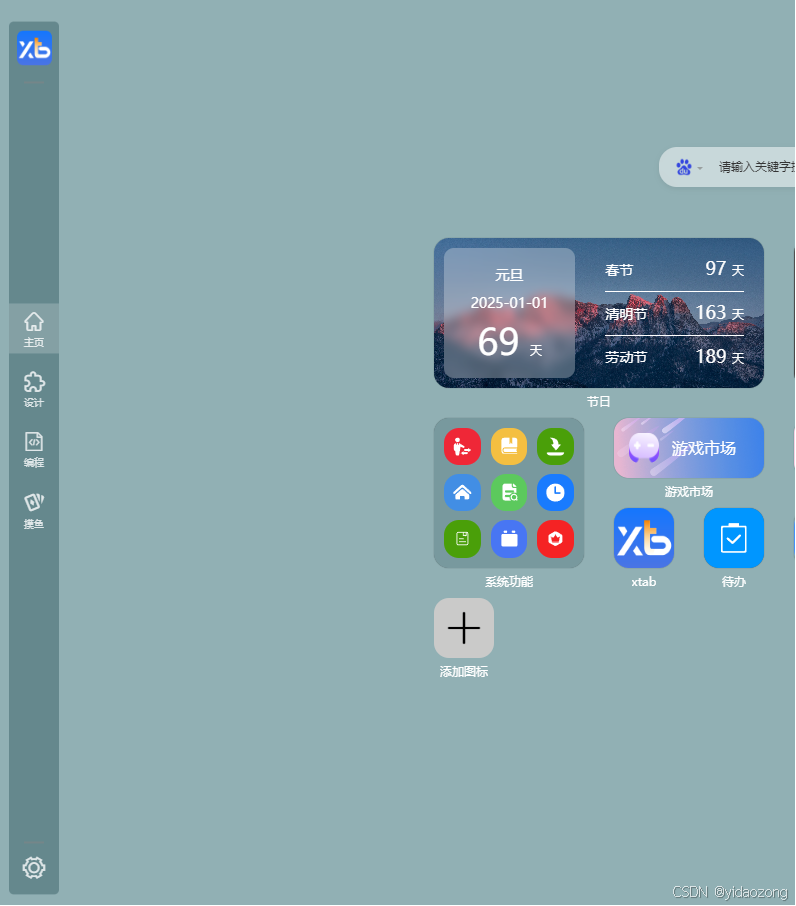The width and height of the screenshot is (796, 906).
Task: Open green document search icon
Action: pos(509,492)
